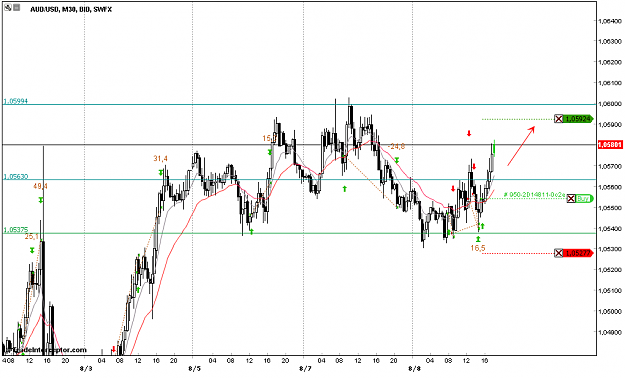The height and width of the screenshot is (378, 625).
Task: Click the 1,06400 price axis value
Action: [610, 20]
